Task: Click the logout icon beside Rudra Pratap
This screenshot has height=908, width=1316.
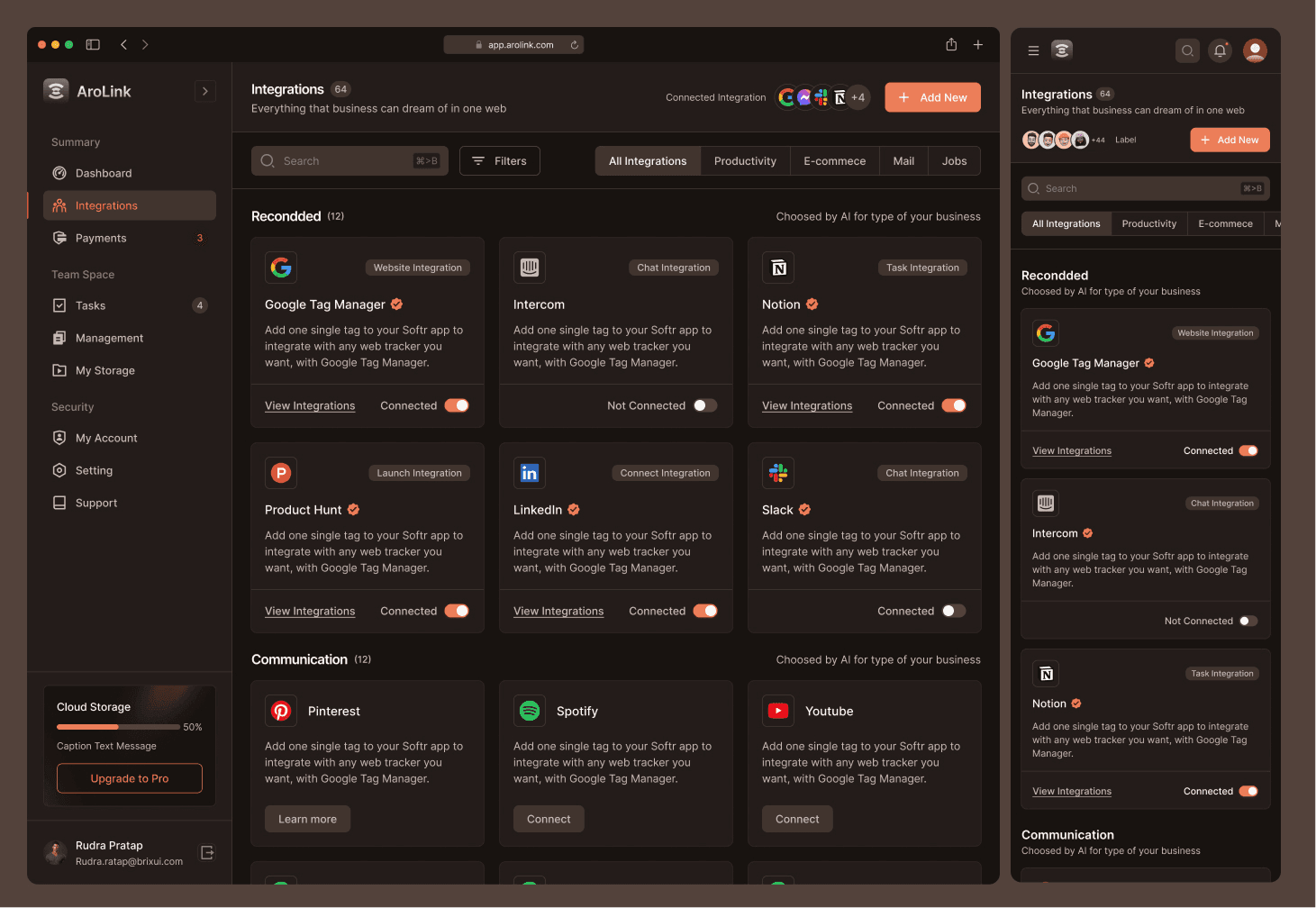Action: pos(207,852)
